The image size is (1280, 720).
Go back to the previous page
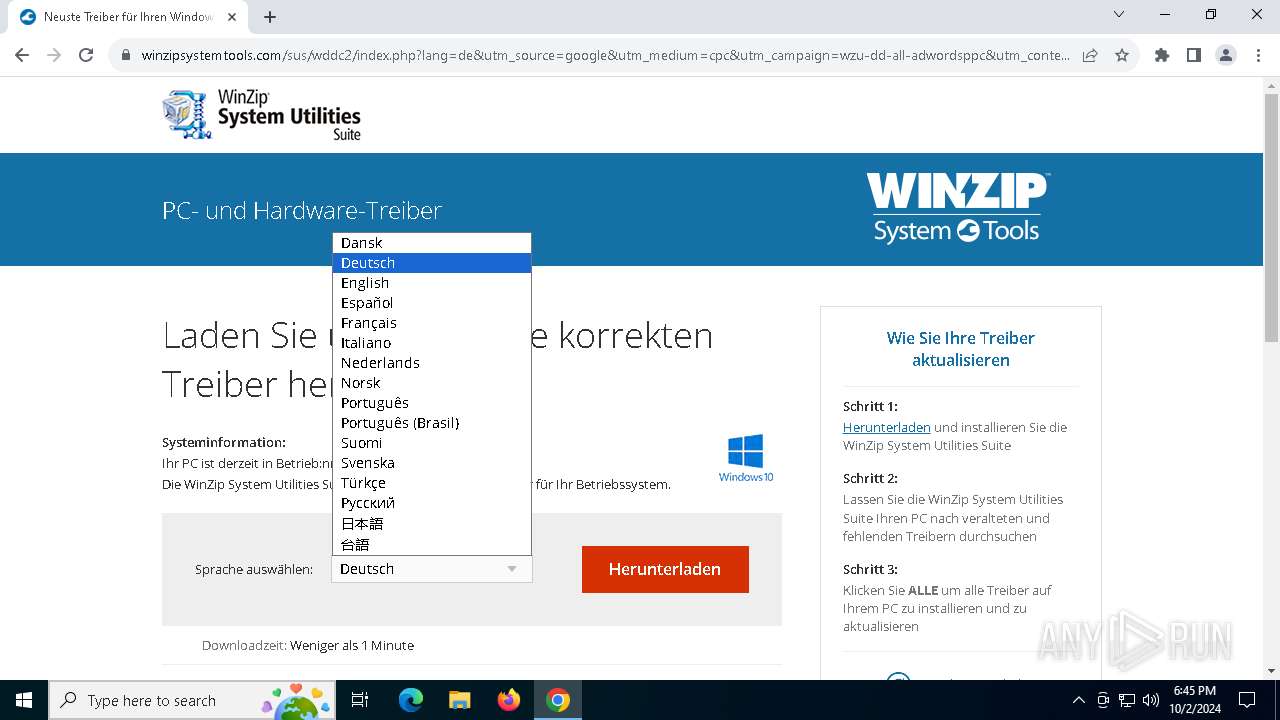coord(22,56)
